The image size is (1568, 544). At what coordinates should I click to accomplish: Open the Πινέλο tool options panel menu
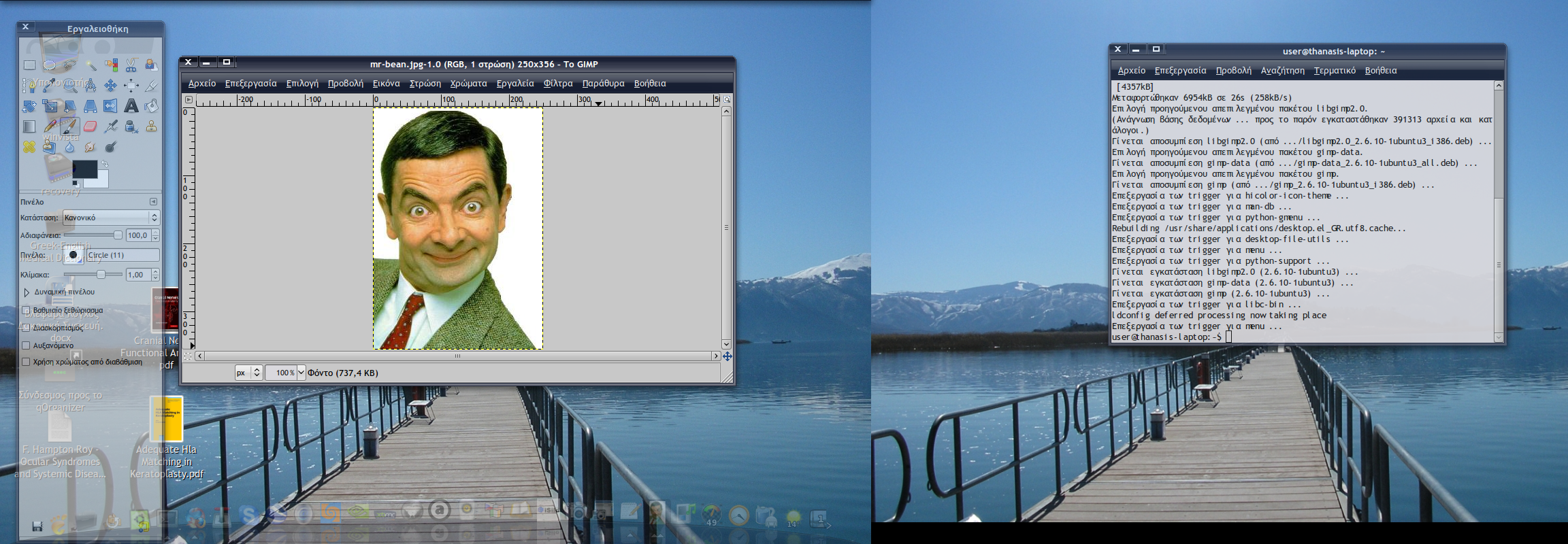pos(153,202)
